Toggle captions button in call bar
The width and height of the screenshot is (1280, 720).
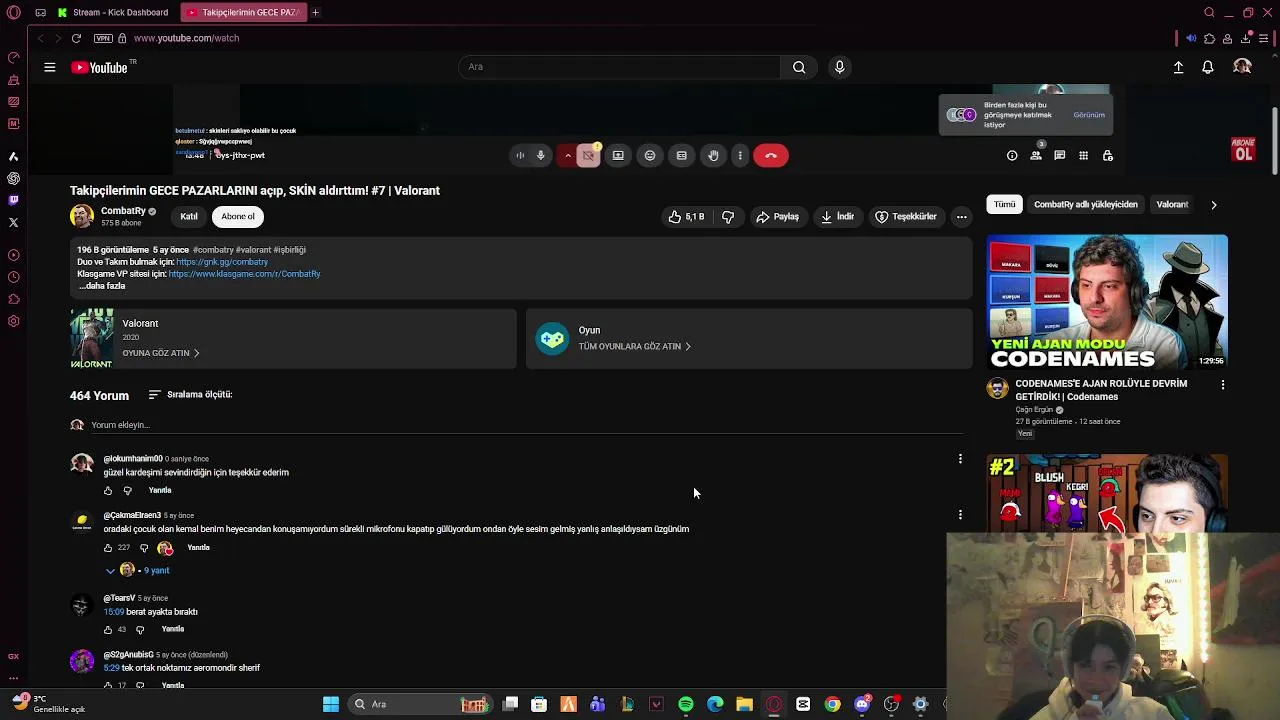[682, 155]
